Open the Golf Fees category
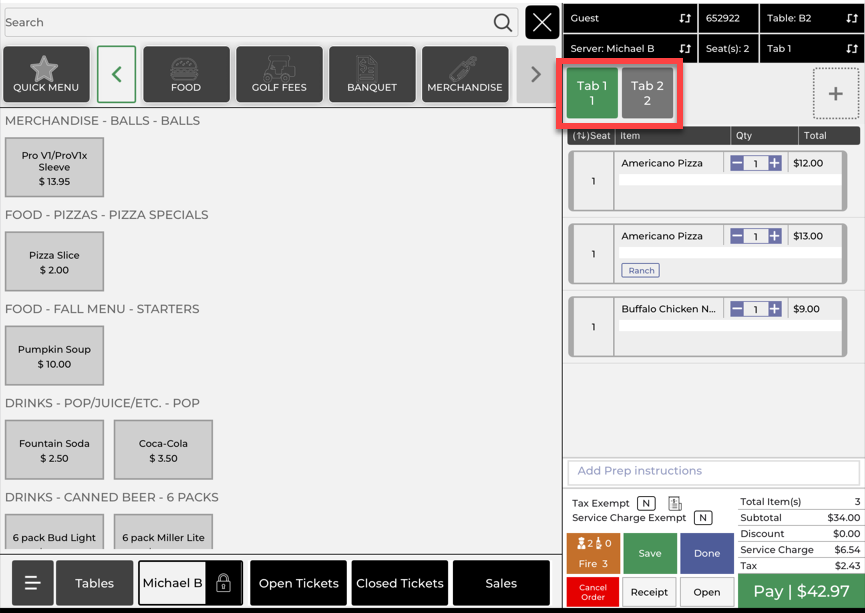865x613 pixels. [x=279, y=75]
